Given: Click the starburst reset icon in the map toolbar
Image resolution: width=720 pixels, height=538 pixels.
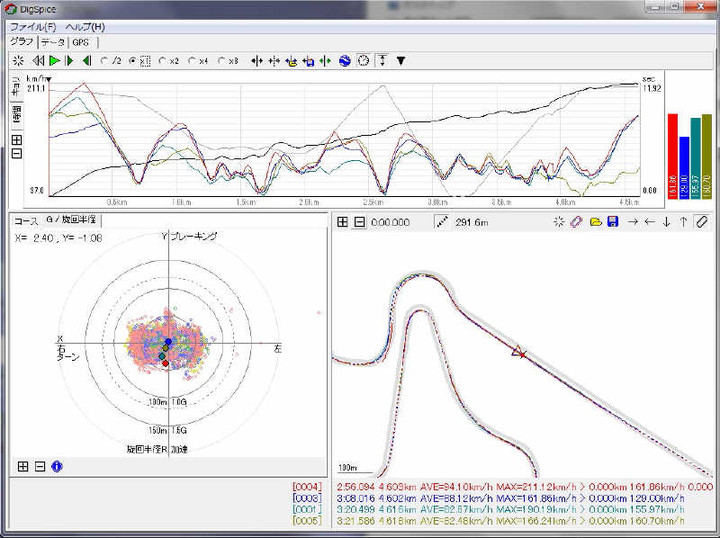Looking at the screenshot, I should click(x=558, y=222).
